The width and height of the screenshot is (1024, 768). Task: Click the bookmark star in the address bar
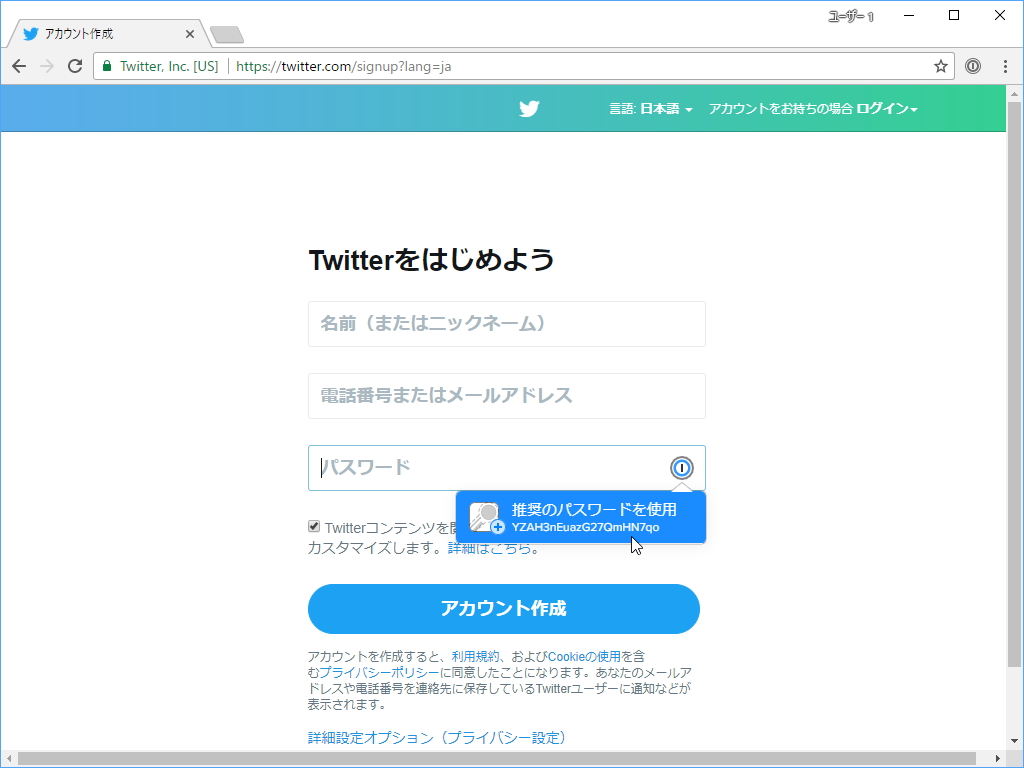(x=940, y=66)
